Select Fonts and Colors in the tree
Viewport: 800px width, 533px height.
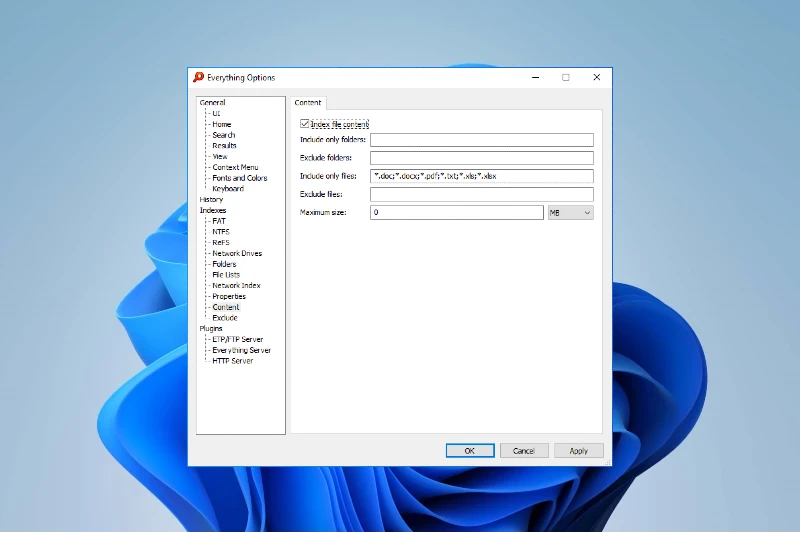point(240,177)
